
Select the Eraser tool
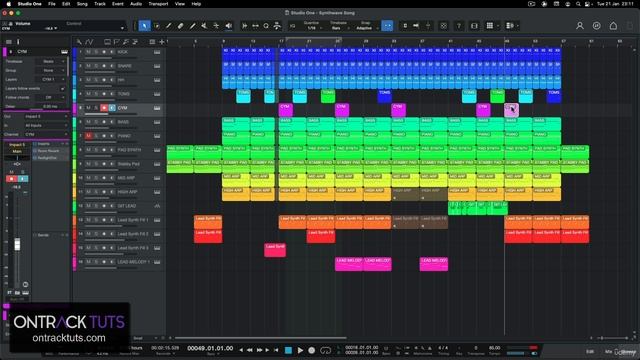tap(180, 26)
